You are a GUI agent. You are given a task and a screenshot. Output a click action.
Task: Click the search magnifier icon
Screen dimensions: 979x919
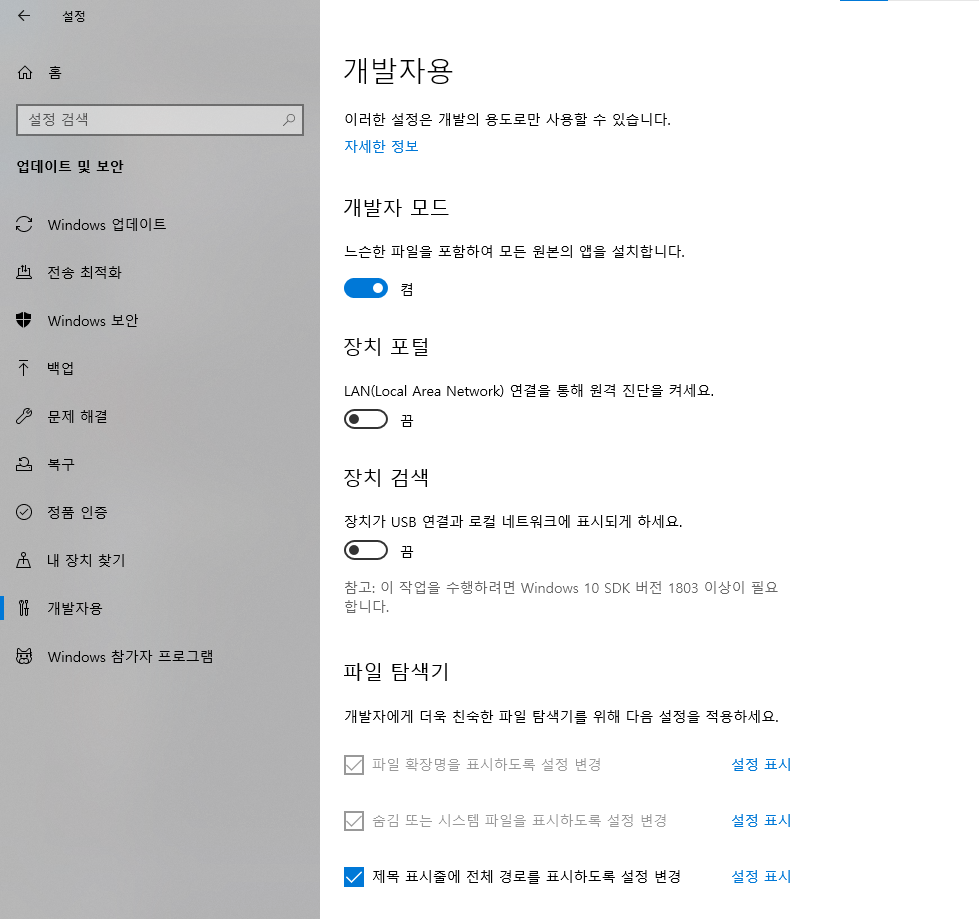pyautogui.click(x=289, y=119)
